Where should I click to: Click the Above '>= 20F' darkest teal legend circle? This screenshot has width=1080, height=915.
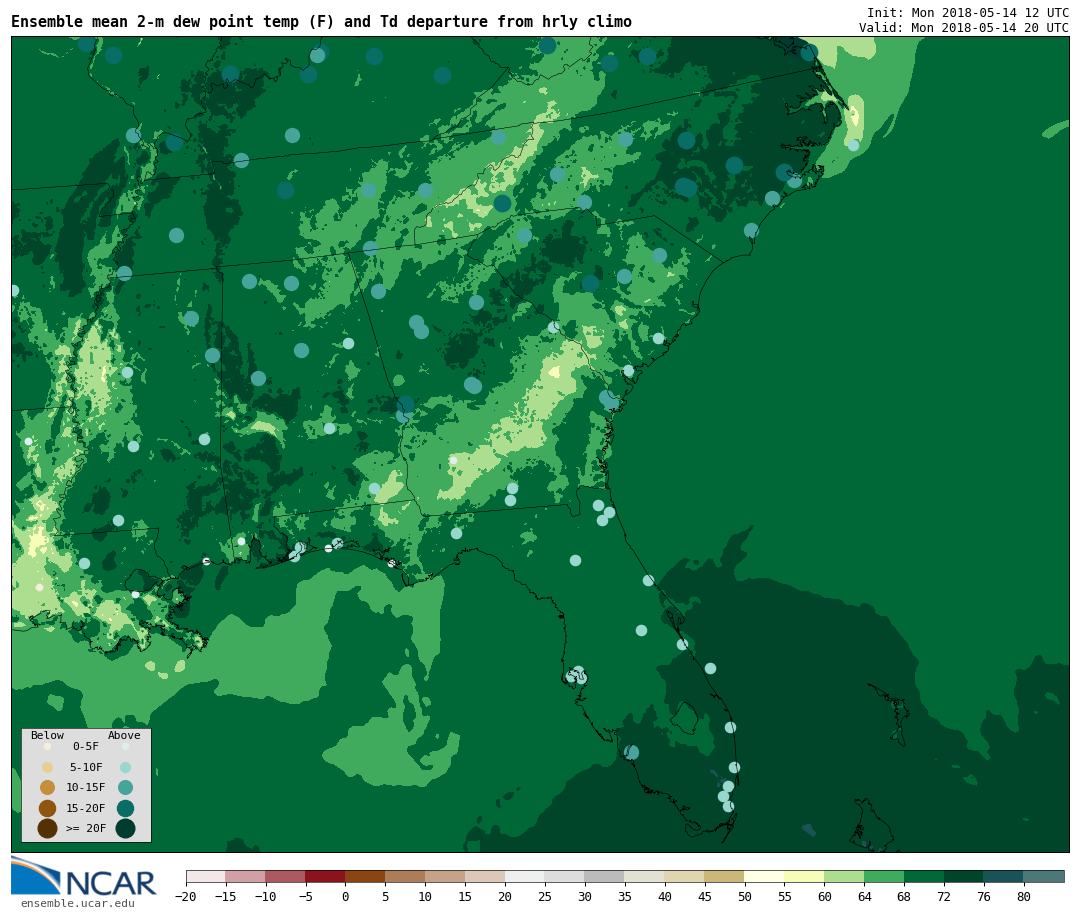[125, 828]
